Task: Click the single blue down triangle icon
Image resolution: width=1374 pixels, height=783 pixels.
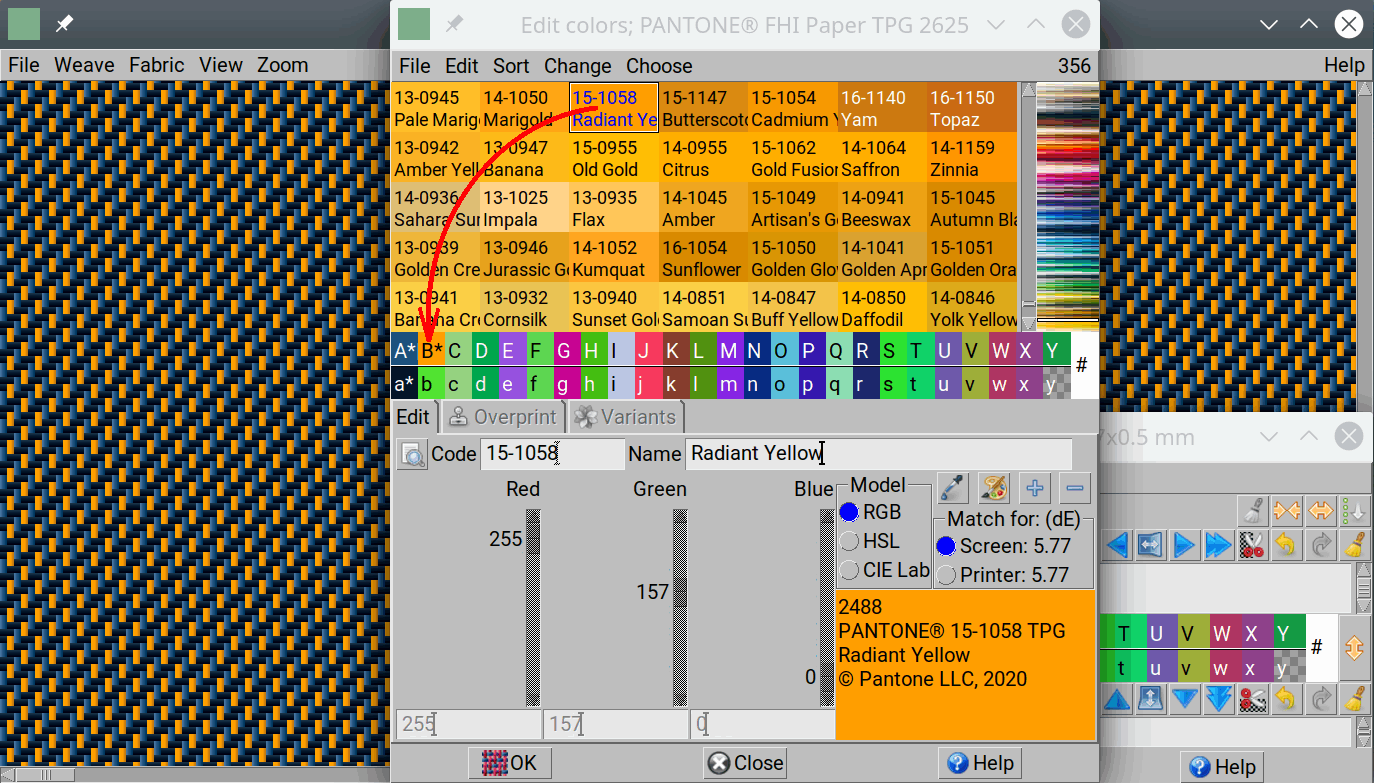Action: (x=1184, y=698)
